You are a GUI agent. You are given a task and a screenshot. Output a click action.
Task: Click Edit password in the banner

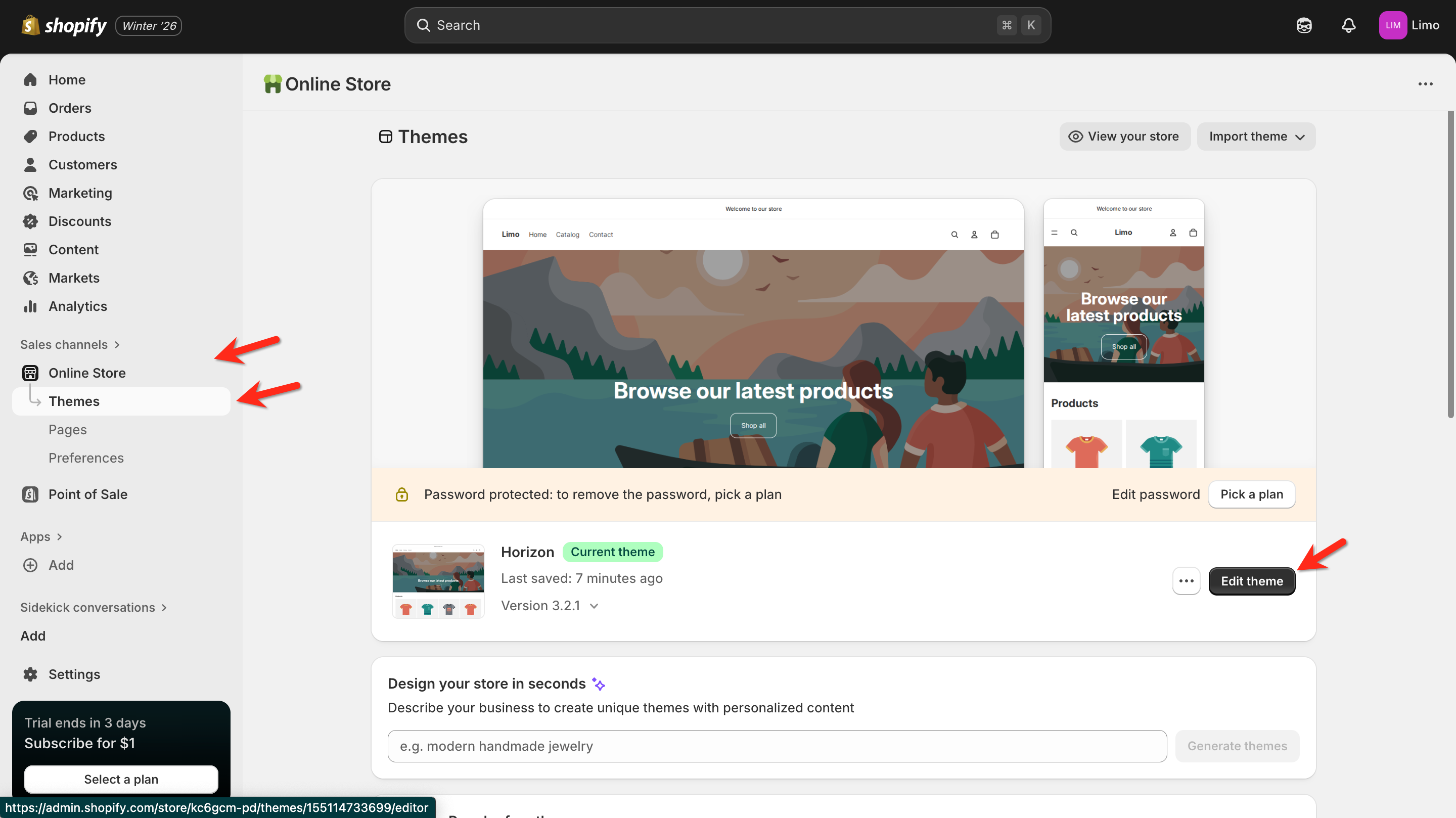point(1155,493)
